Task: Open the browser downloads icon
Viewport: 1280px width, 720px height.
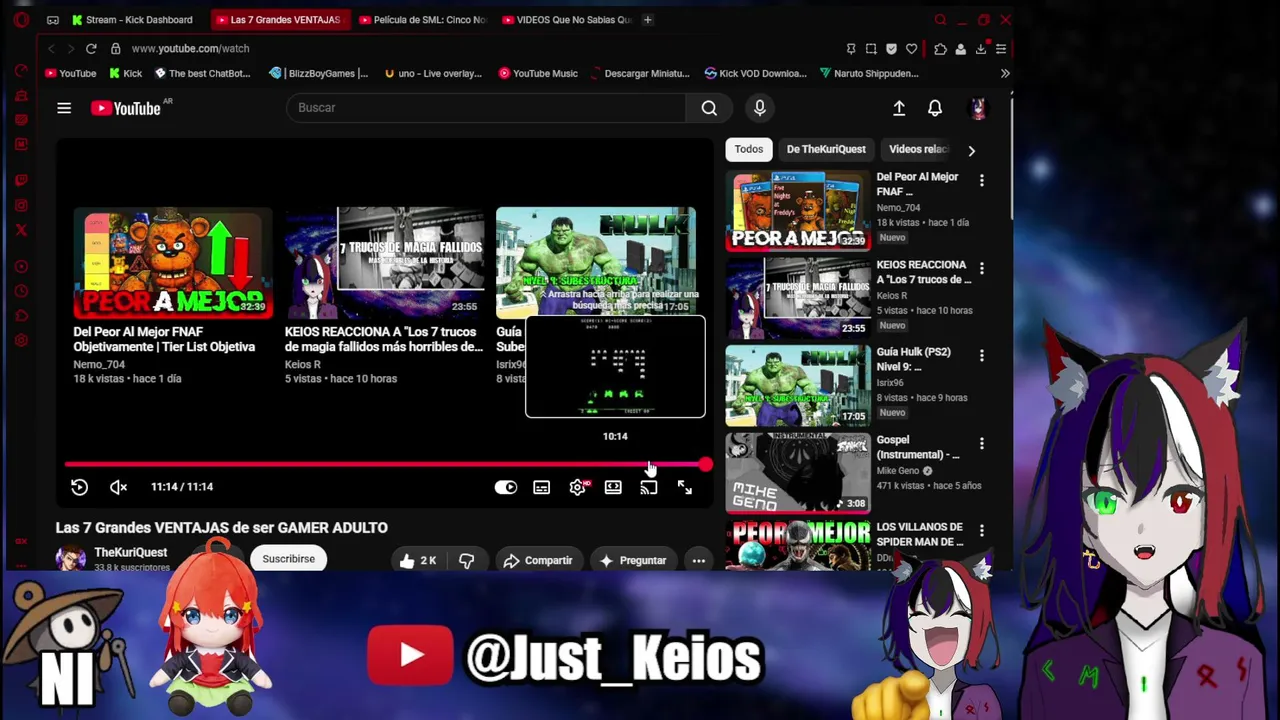Action: point(980,49)
